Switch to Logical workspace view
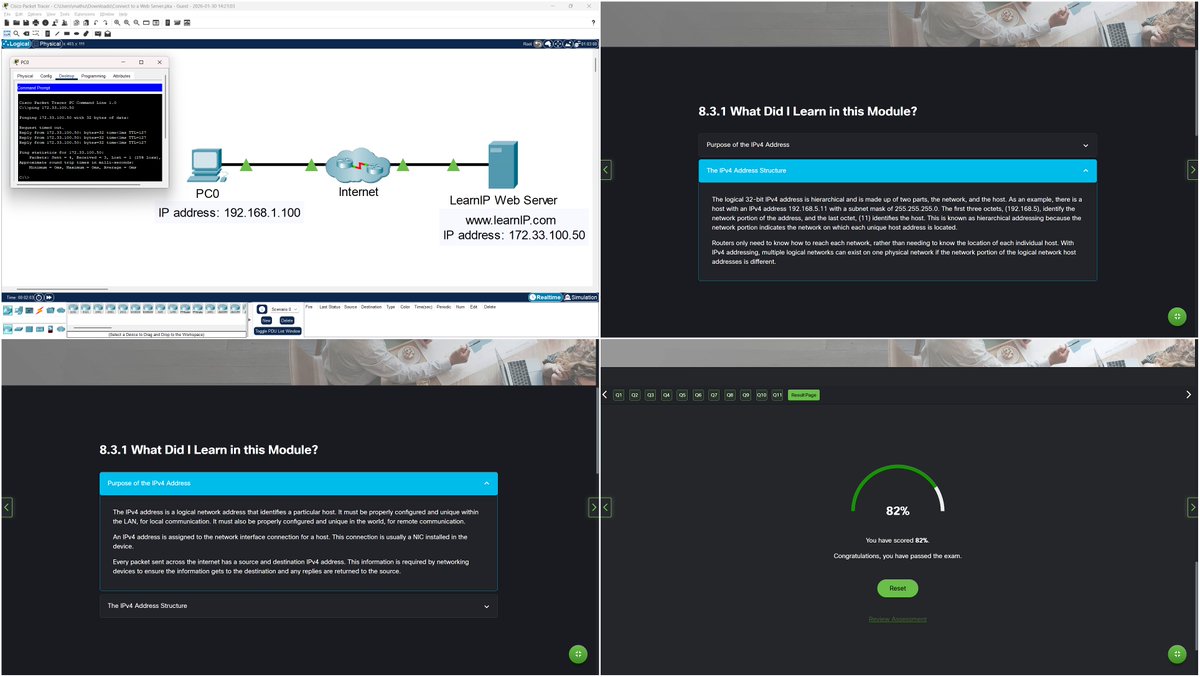Viewport: 1200px width, 677px height. 16,44
